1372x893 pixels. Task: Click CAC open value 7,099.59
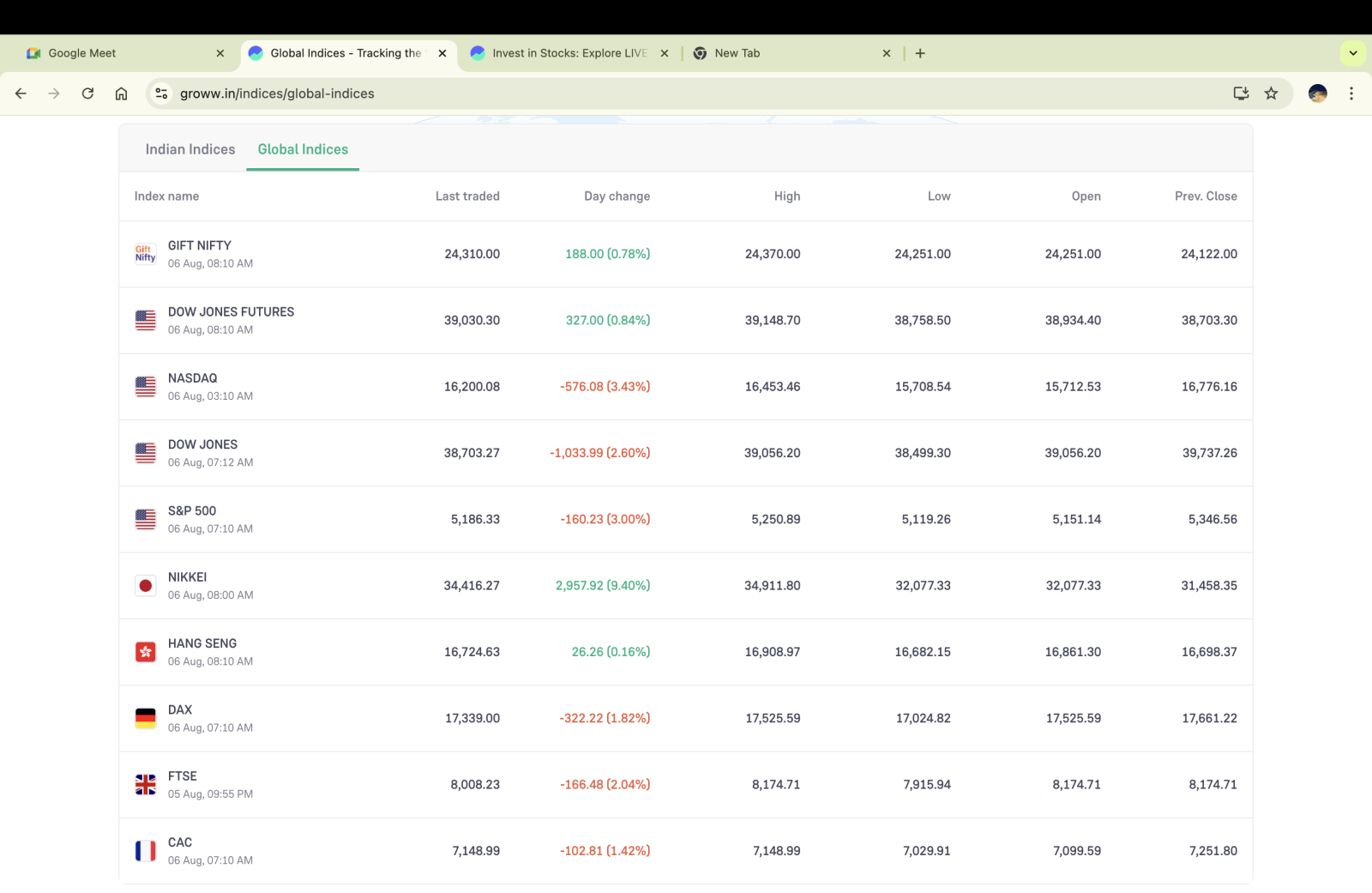(1077, 851)
